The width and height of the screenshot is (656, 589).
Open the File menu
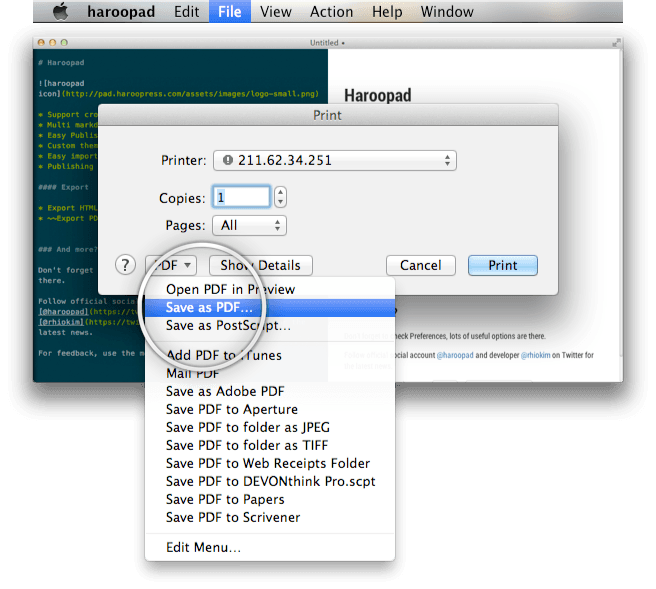click(x=229, y=12)
